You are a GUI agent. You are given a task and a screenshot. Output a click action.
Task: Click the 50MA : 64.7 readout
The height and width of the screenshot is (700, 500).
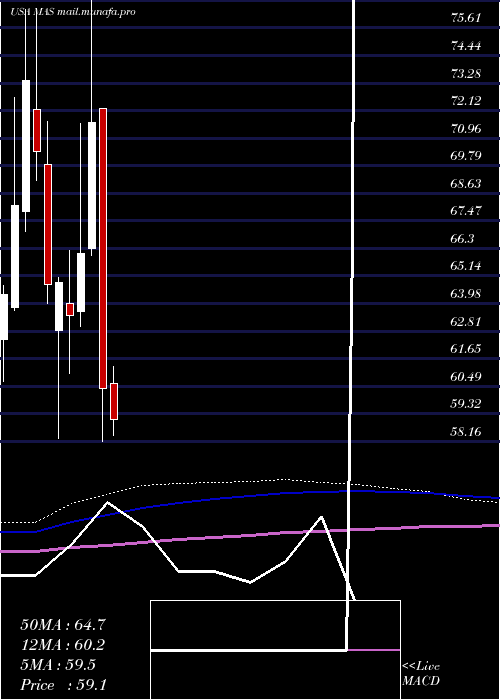coord(63,625)
